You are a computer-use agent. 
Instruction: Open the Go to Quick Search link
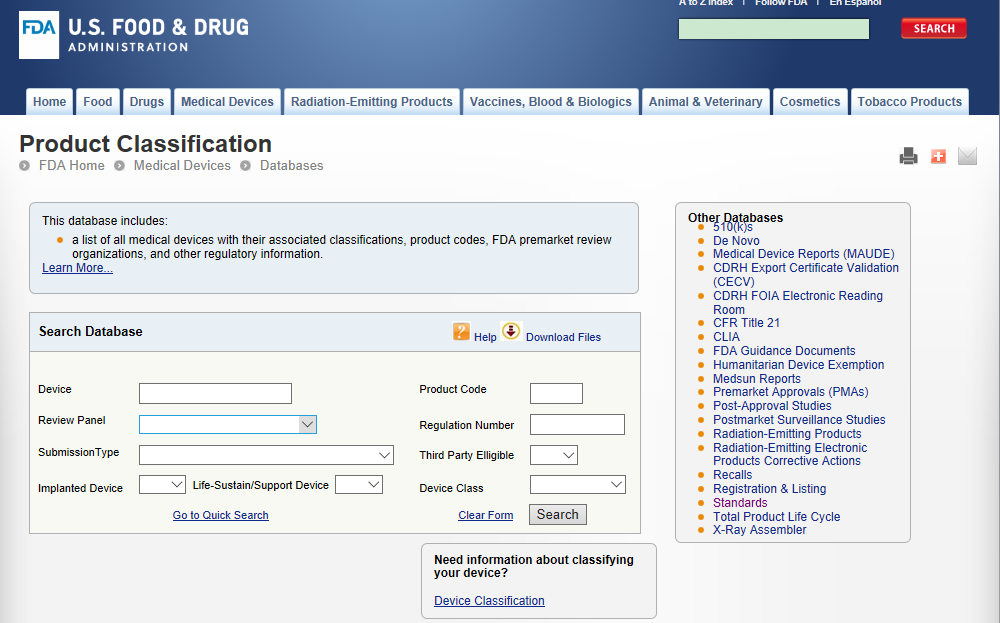(221, 515)
